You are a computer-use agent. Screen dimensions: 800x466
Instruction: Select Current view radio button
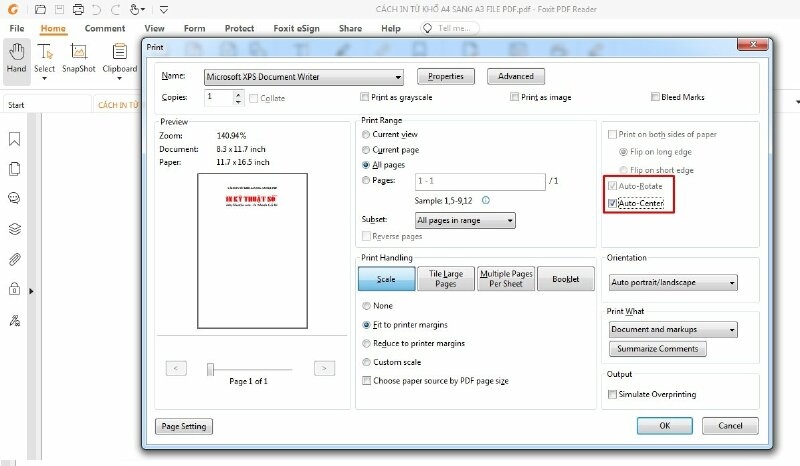(x=366, y=134)
